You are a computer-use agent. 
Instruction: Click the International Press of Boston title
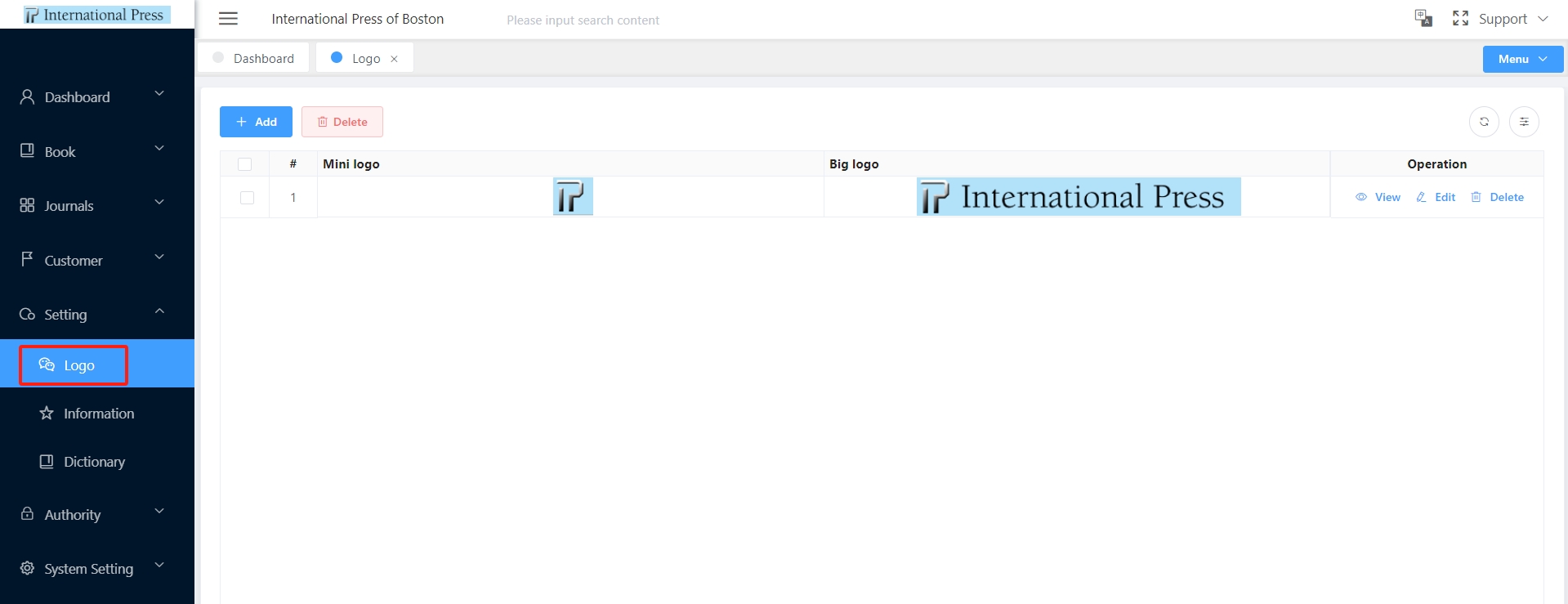(358, 19)
